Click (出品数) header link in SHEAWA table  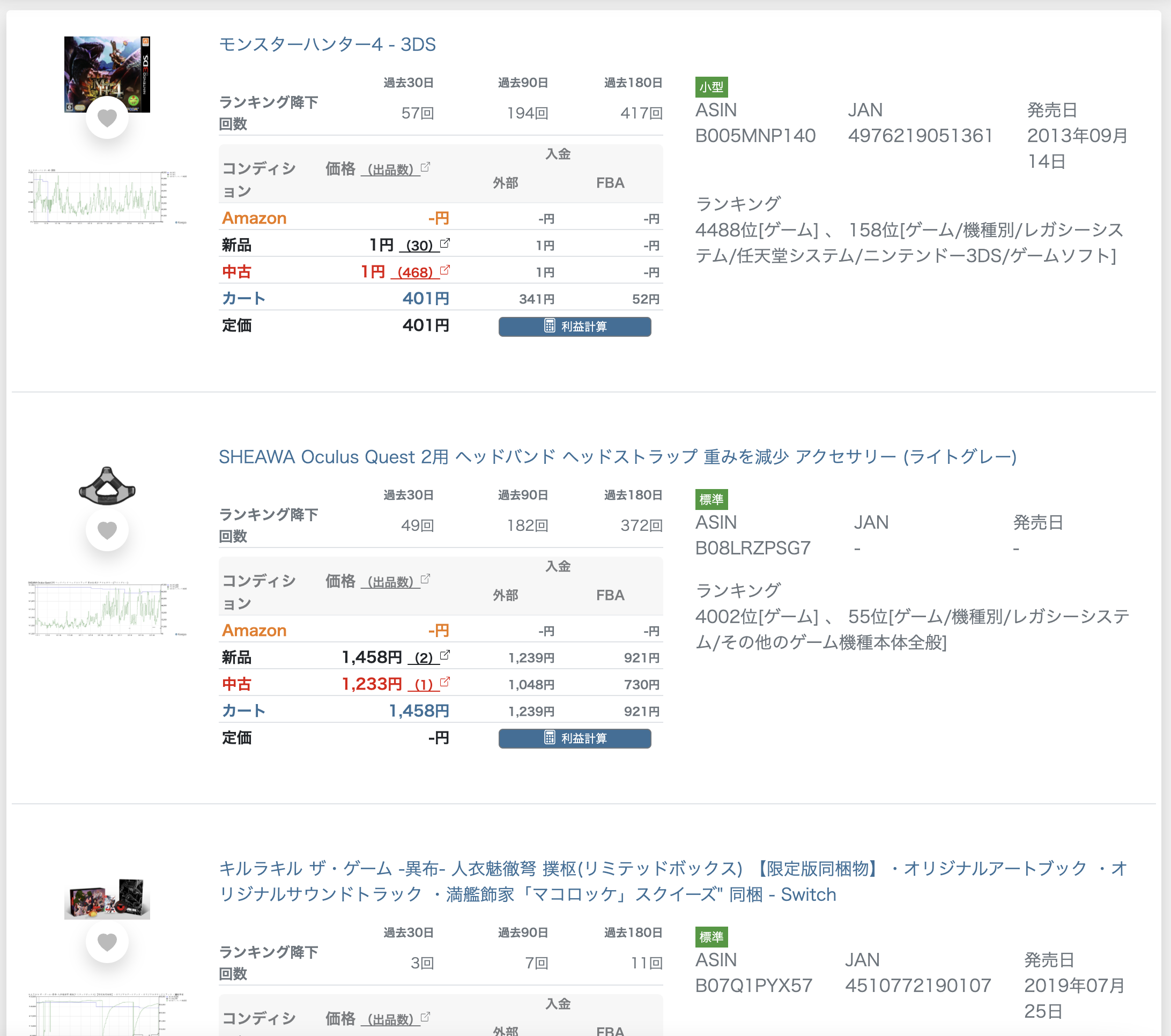[390, 582]
